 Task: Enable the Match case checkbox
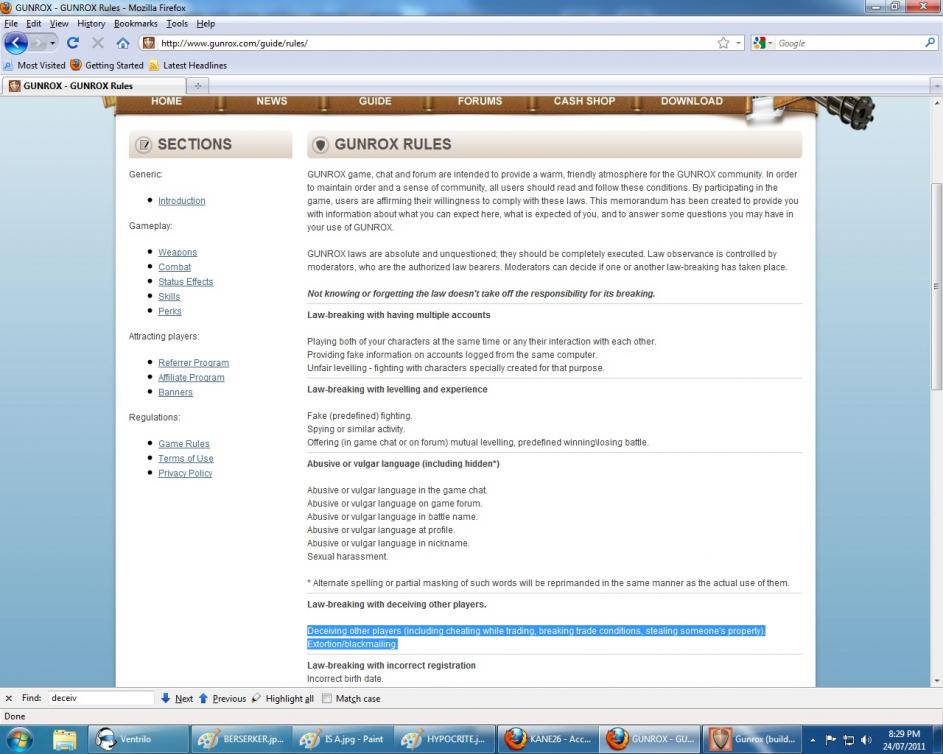(327, 699)
